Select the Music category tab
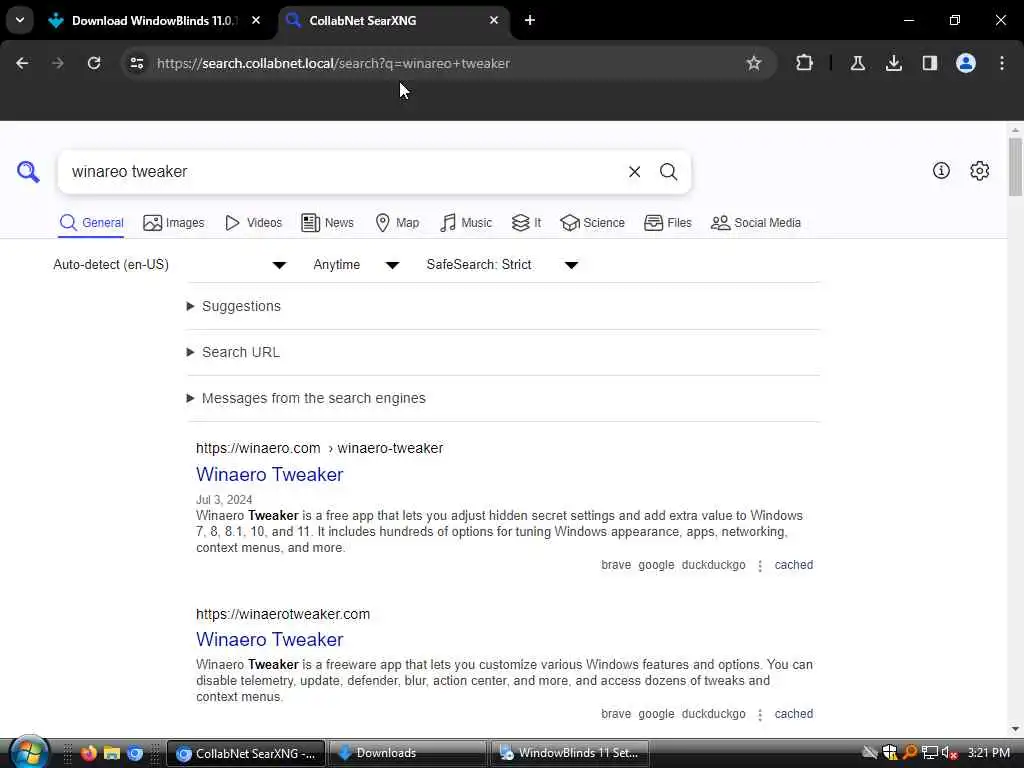The image size is (1024, 768). coord(466,223)
